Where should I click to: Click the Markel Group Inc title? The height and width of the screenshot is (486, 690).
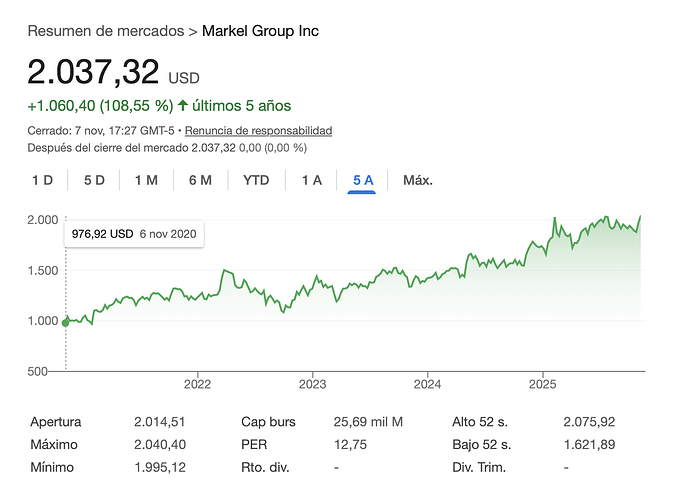coord(260,31)
